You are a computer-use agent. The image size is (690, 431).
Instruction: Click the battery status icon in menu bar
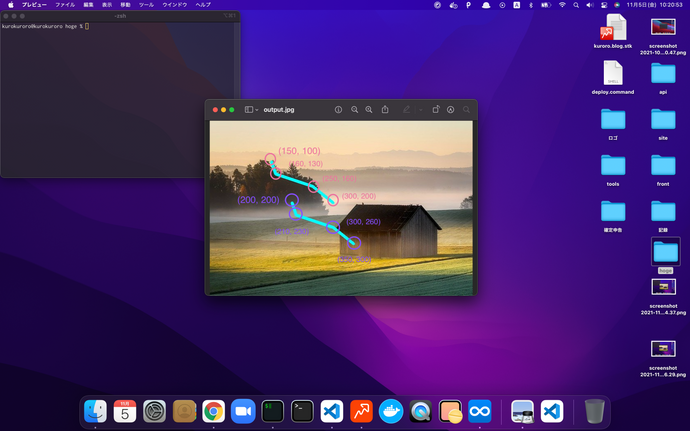[546, 5]
